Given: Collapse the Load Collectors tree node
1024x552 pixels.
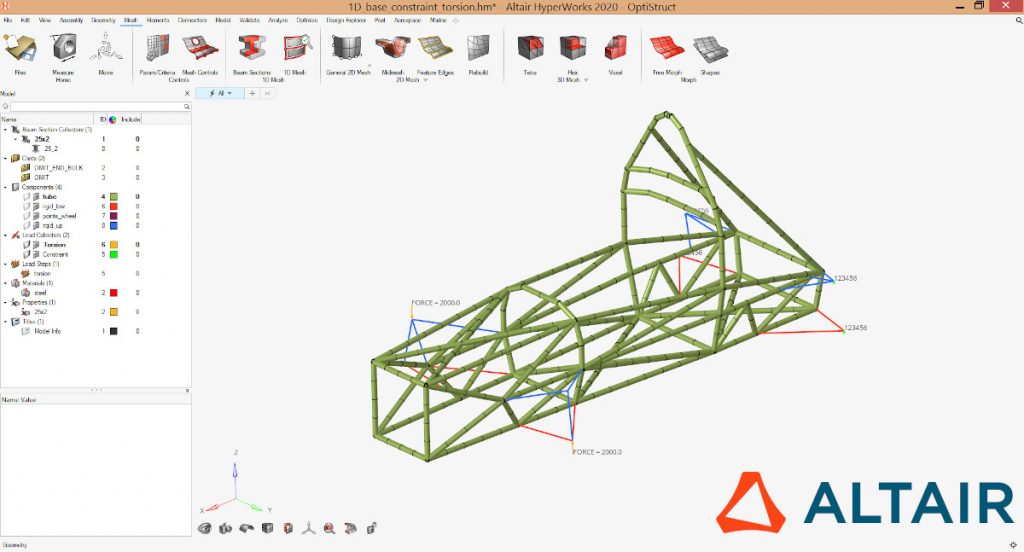Looking at the screenshot, I should (x=5, y=235).
